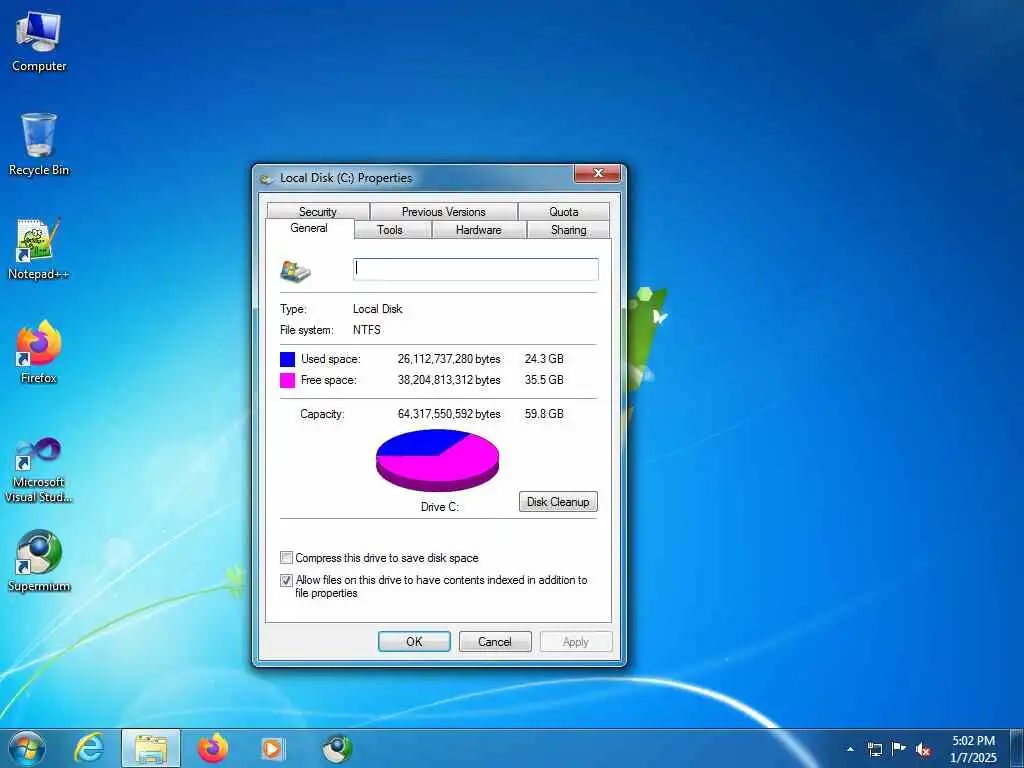Screen dimensions: 1024x768
Task: Click the drive label text field
Action: click(x=475, y=269)
